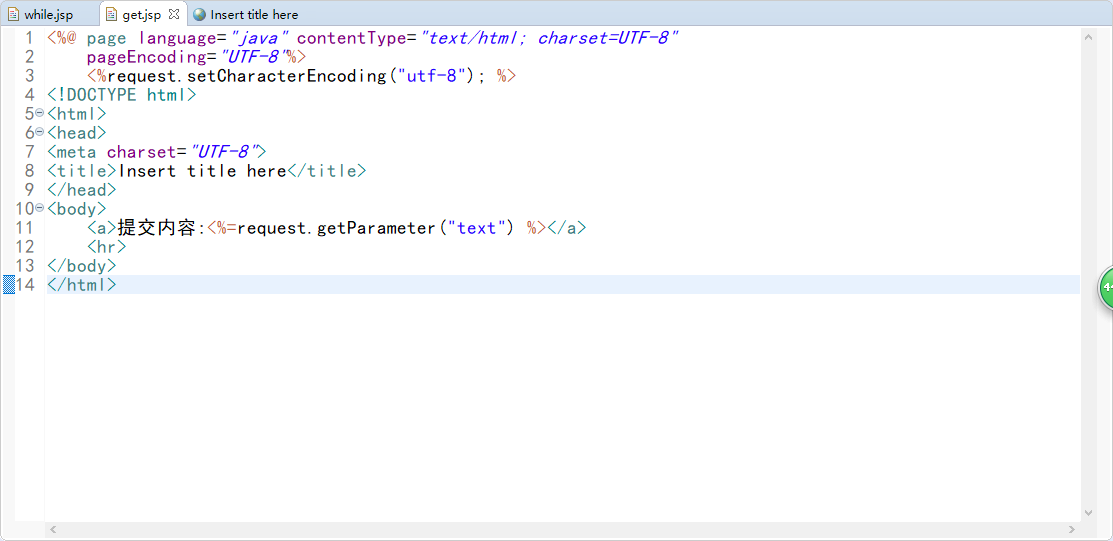Viewport: 1113px width, 541px height.
Task: Close the get.jsp tab with its X
Action: click(x=174, y=13)
